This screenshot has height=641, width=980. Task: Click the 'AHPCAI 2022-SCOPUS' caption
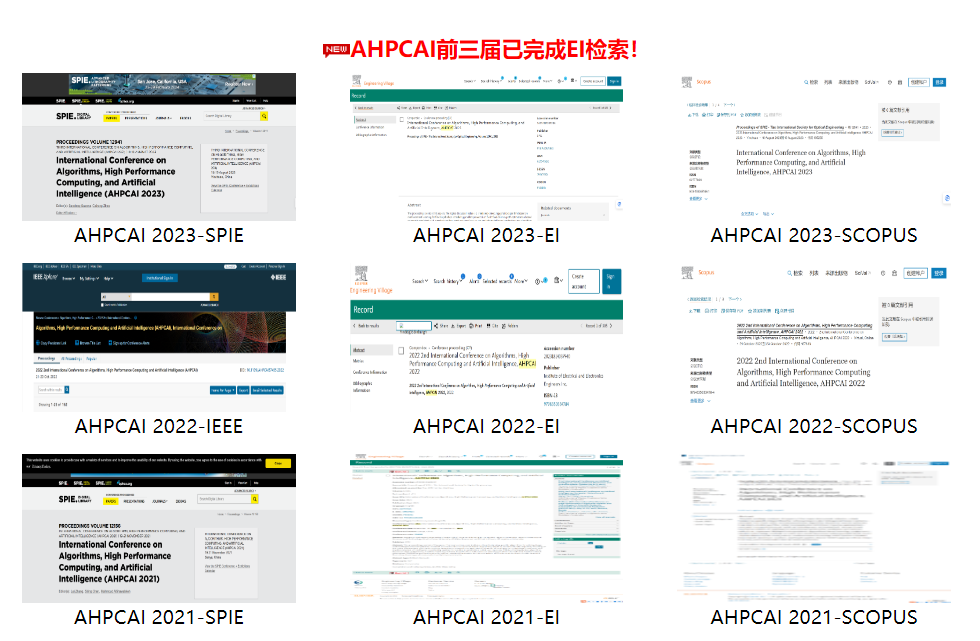click(x=814, y=426)
